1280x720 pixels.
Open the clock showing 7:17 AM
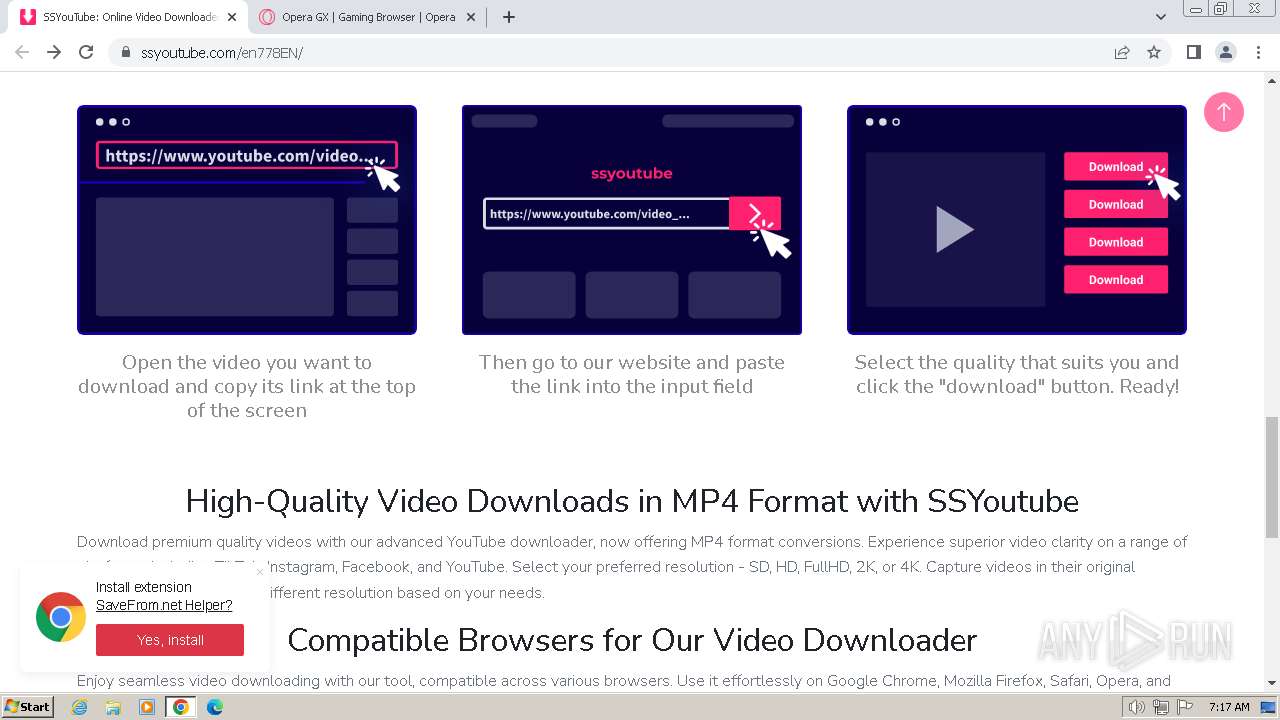(1229, 707)
